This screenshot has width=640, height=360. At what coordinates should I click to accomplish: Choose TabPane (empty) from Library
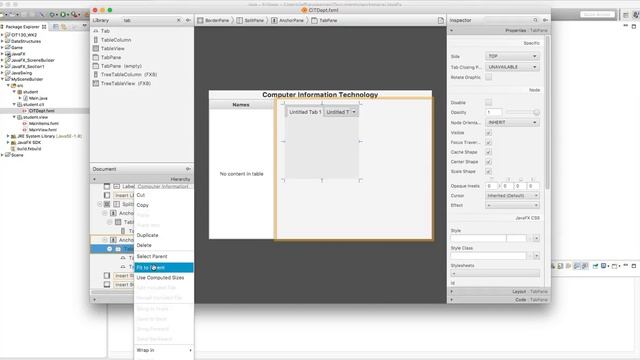click(121, 66)
